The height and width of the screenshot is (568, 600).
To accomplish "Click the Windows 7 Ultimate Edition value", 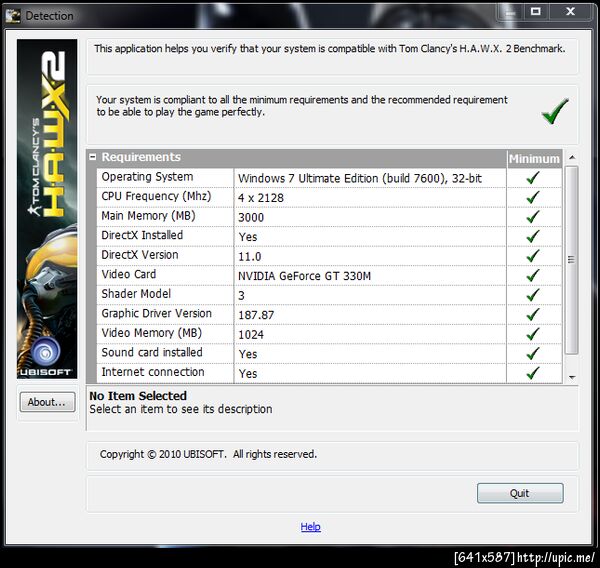I will [x=360, y=178].
